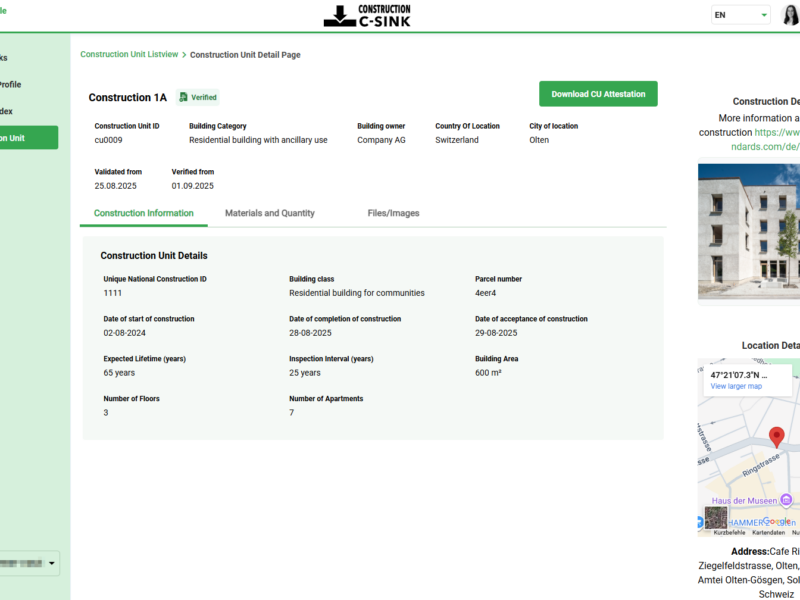The height and width of the screenshot is (600, 800).
Task: Click the 25 years inspection interval
Action: (305, 372)
